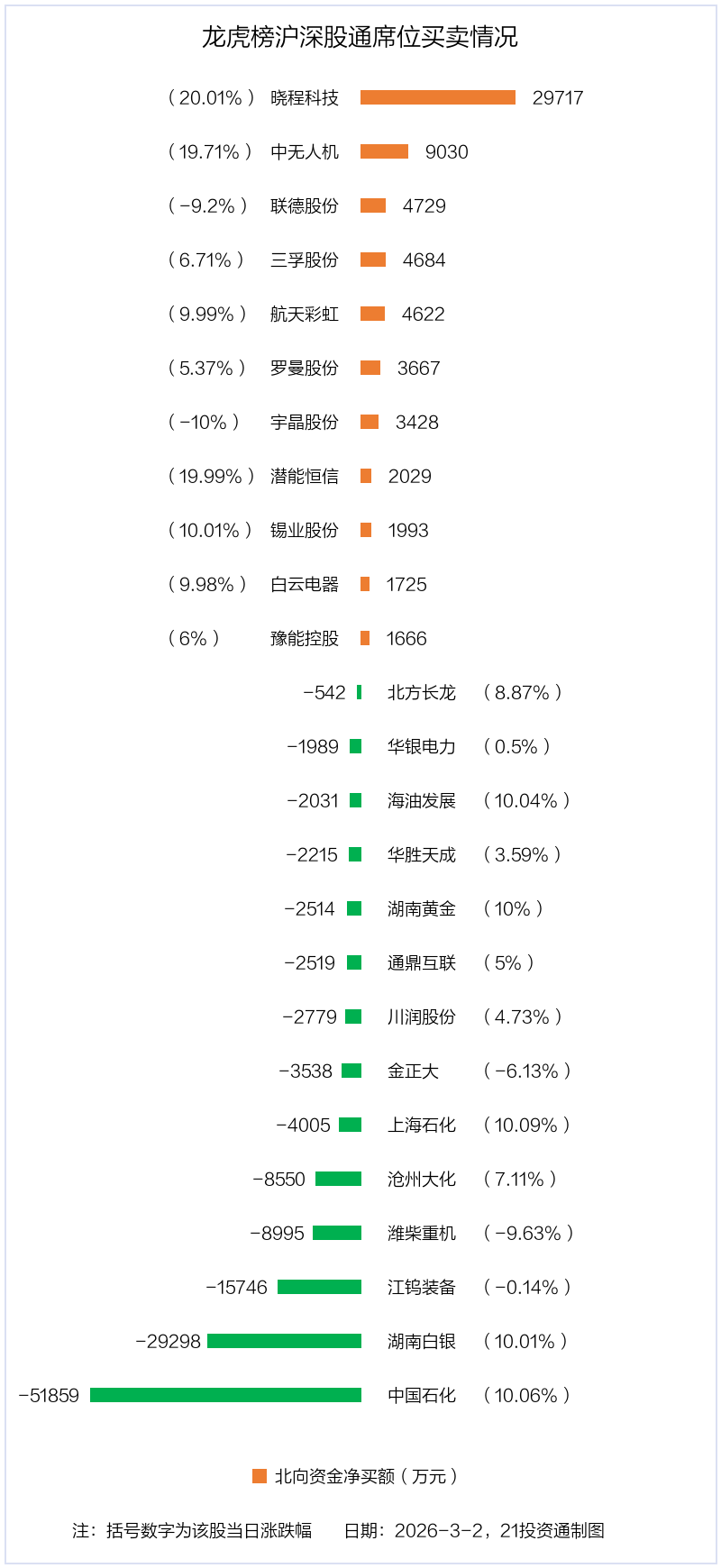Click the orange legend swatch for 北向资金净买额
The height and width of the screenshot is (1568, 721).
tap(260, 1476)
